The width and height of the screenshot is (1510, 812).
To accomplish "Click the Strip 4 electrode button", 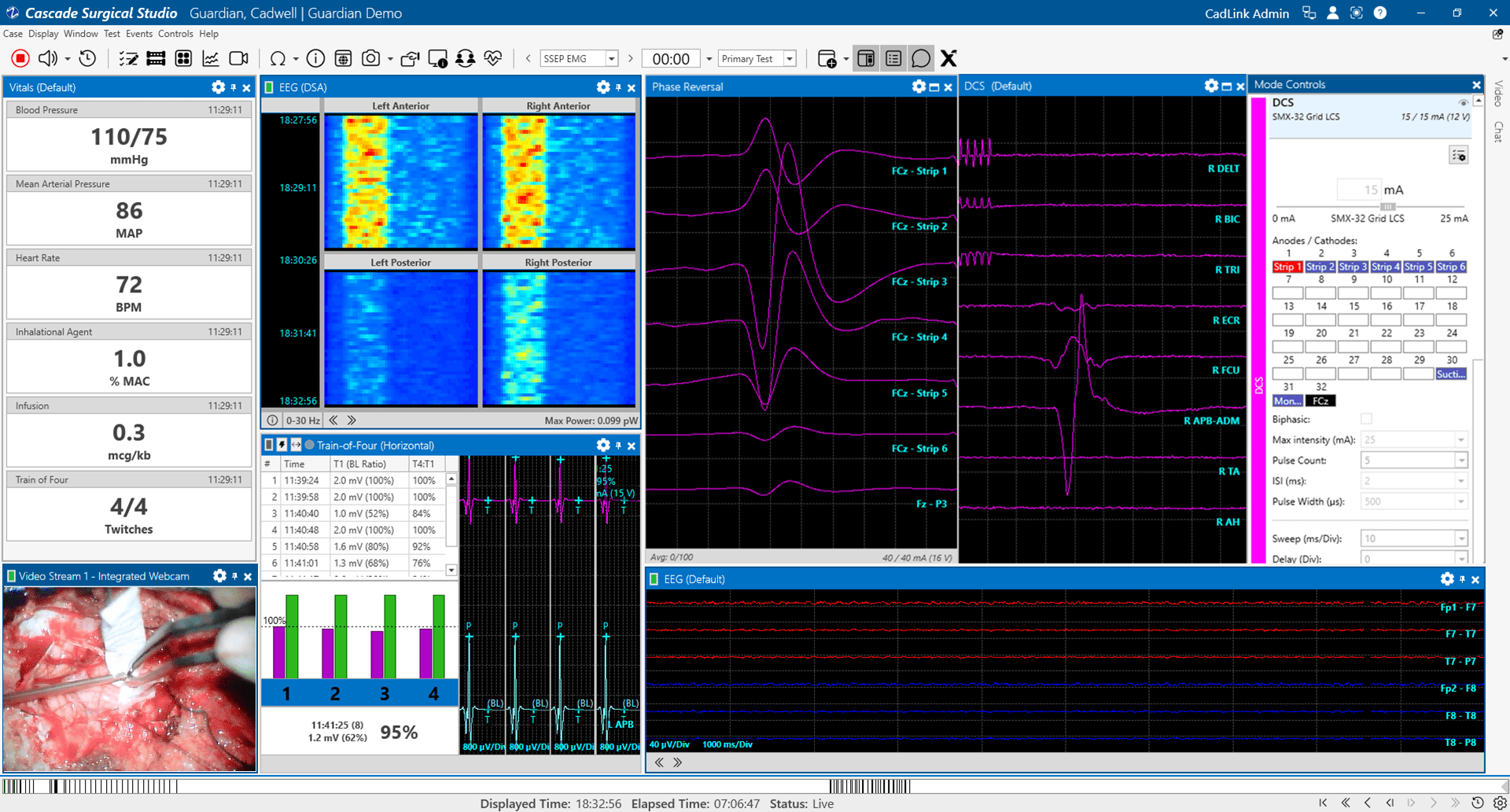I will point(1386,267).
